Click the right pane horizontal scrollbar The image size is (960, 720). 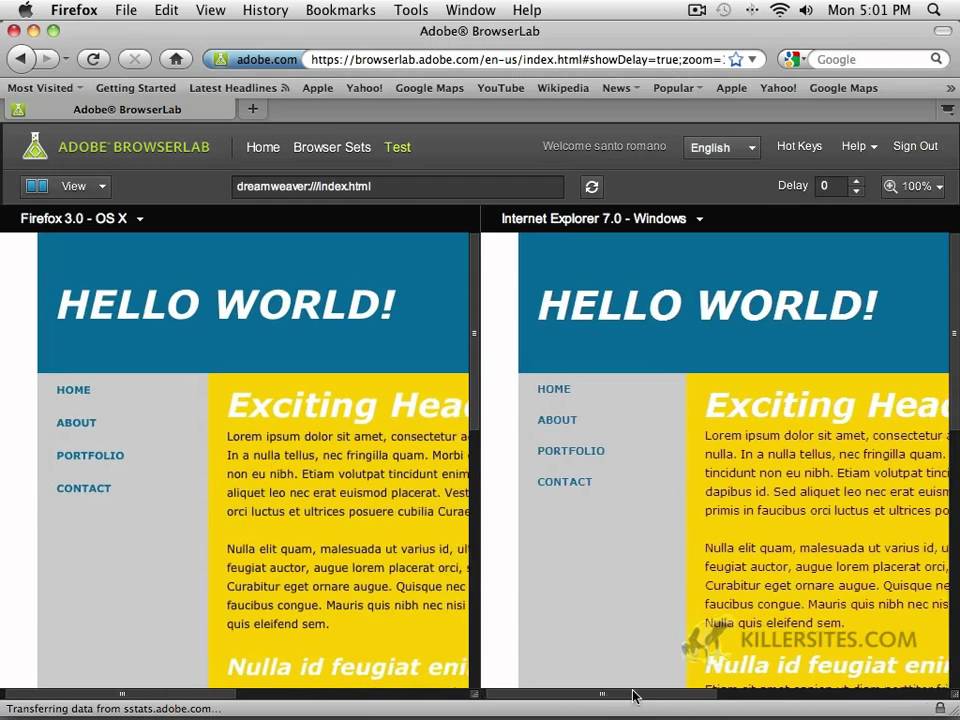pos(601,694)
